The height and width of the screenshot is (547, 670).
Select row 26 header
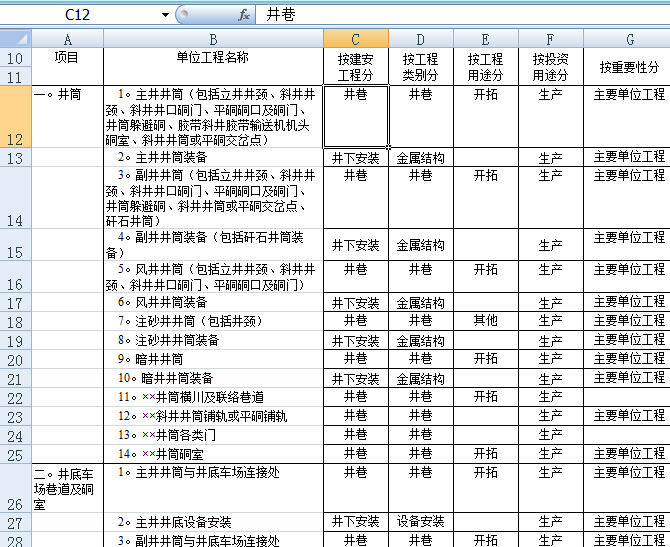tap(16, 488)
